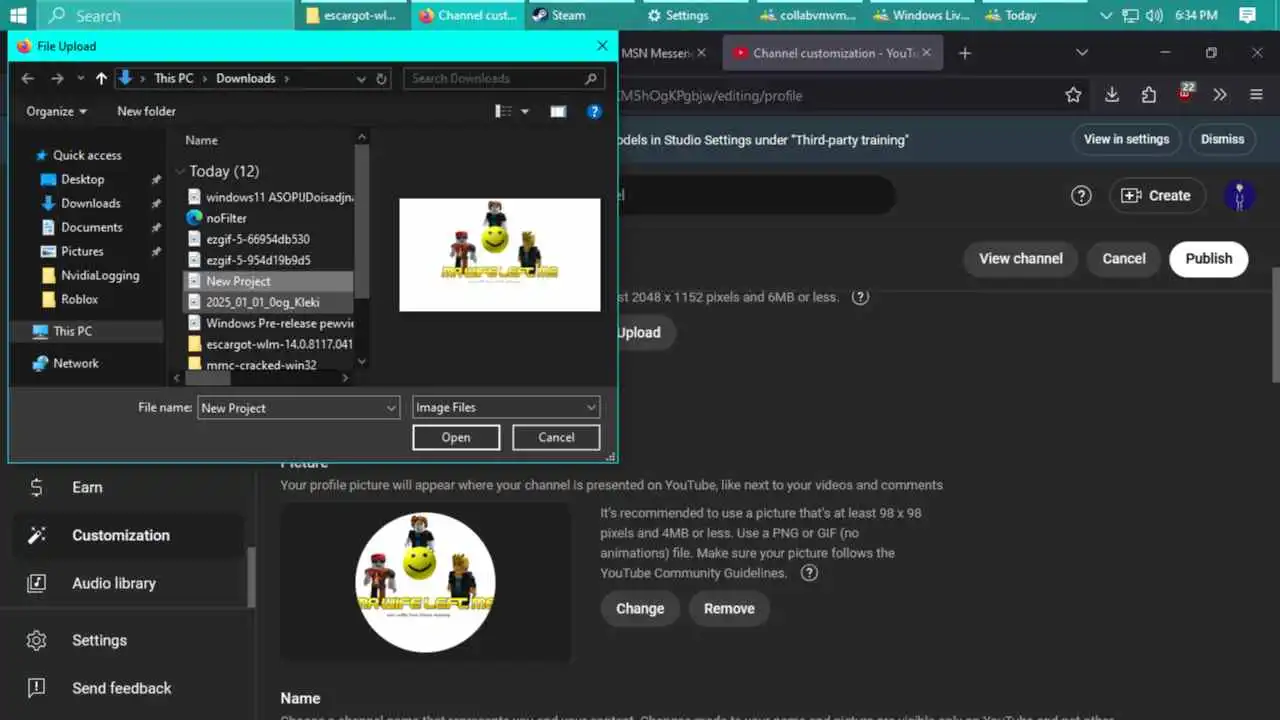Click the preview image thumbnail in dialog
The image size is (1280, 720).
(500, 254)
